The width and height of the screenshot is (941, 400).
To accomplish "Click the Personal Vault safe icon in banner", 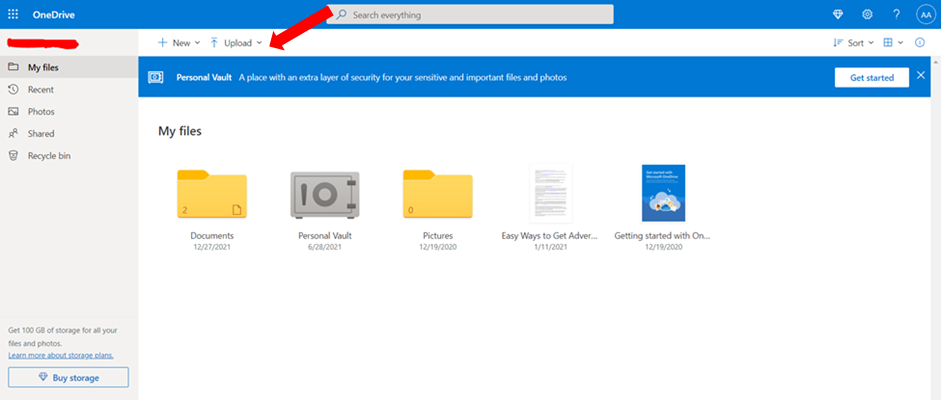I will pyautogui.click(x=156, y=77).
